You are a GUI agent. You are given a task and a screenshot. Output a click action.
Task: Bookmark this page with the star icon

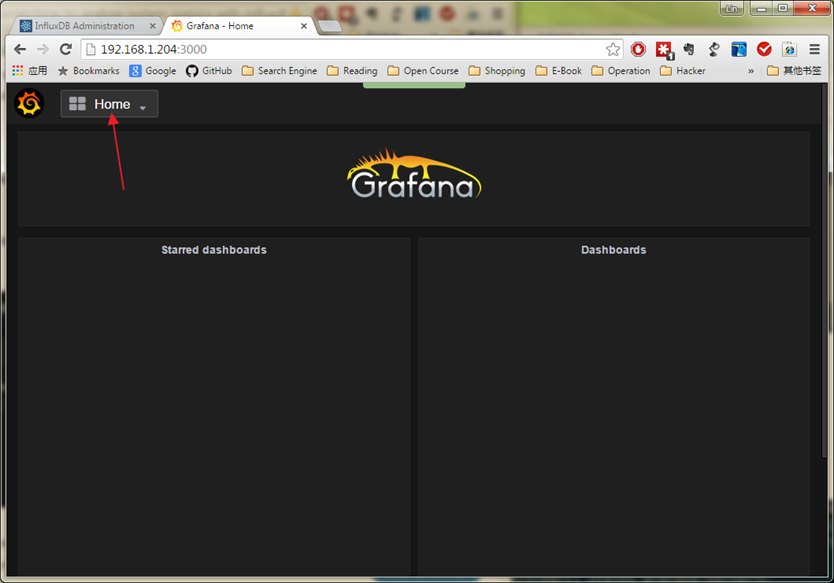(613, 49)
